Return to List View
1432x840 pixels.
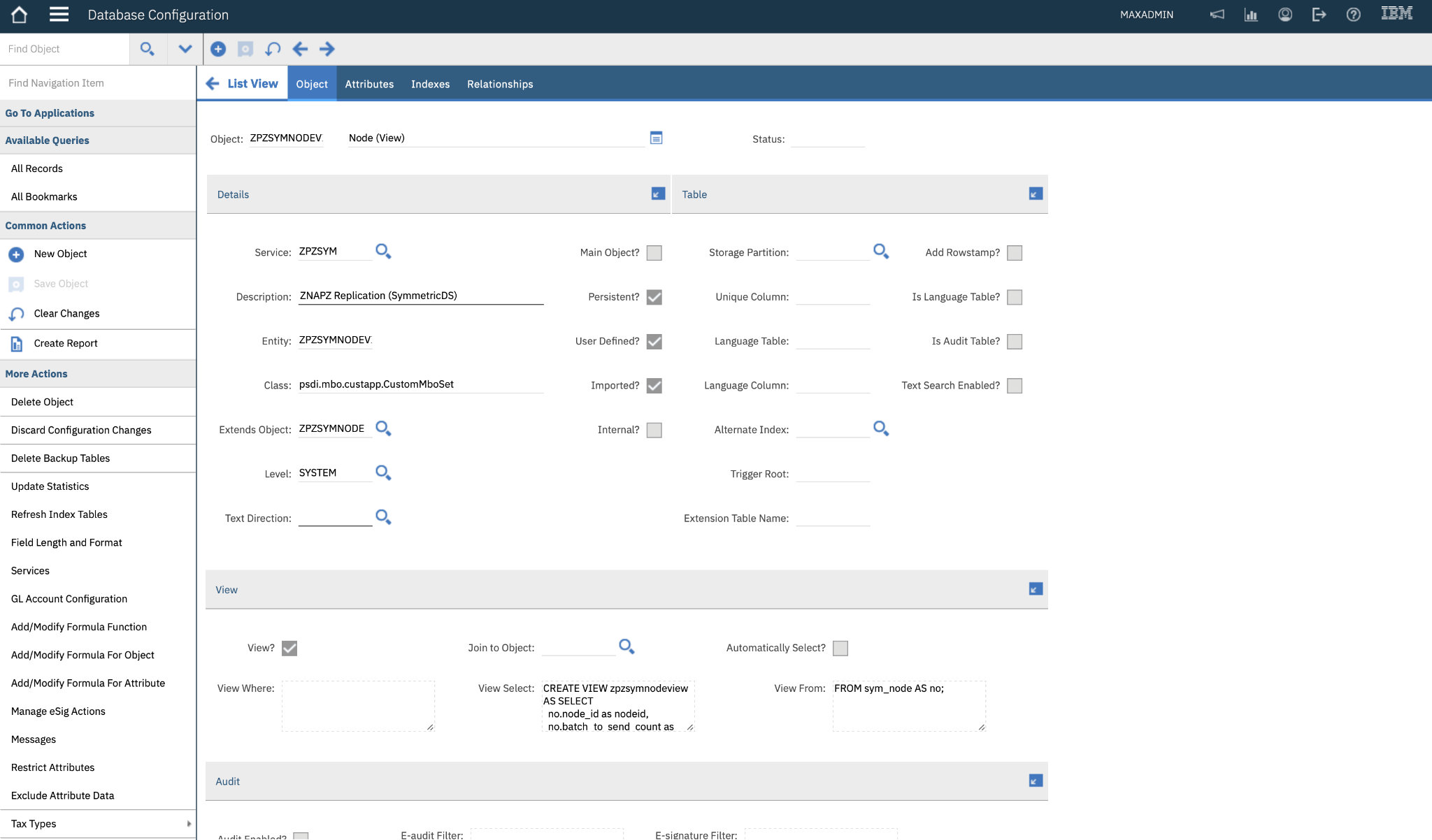(242, 84)
